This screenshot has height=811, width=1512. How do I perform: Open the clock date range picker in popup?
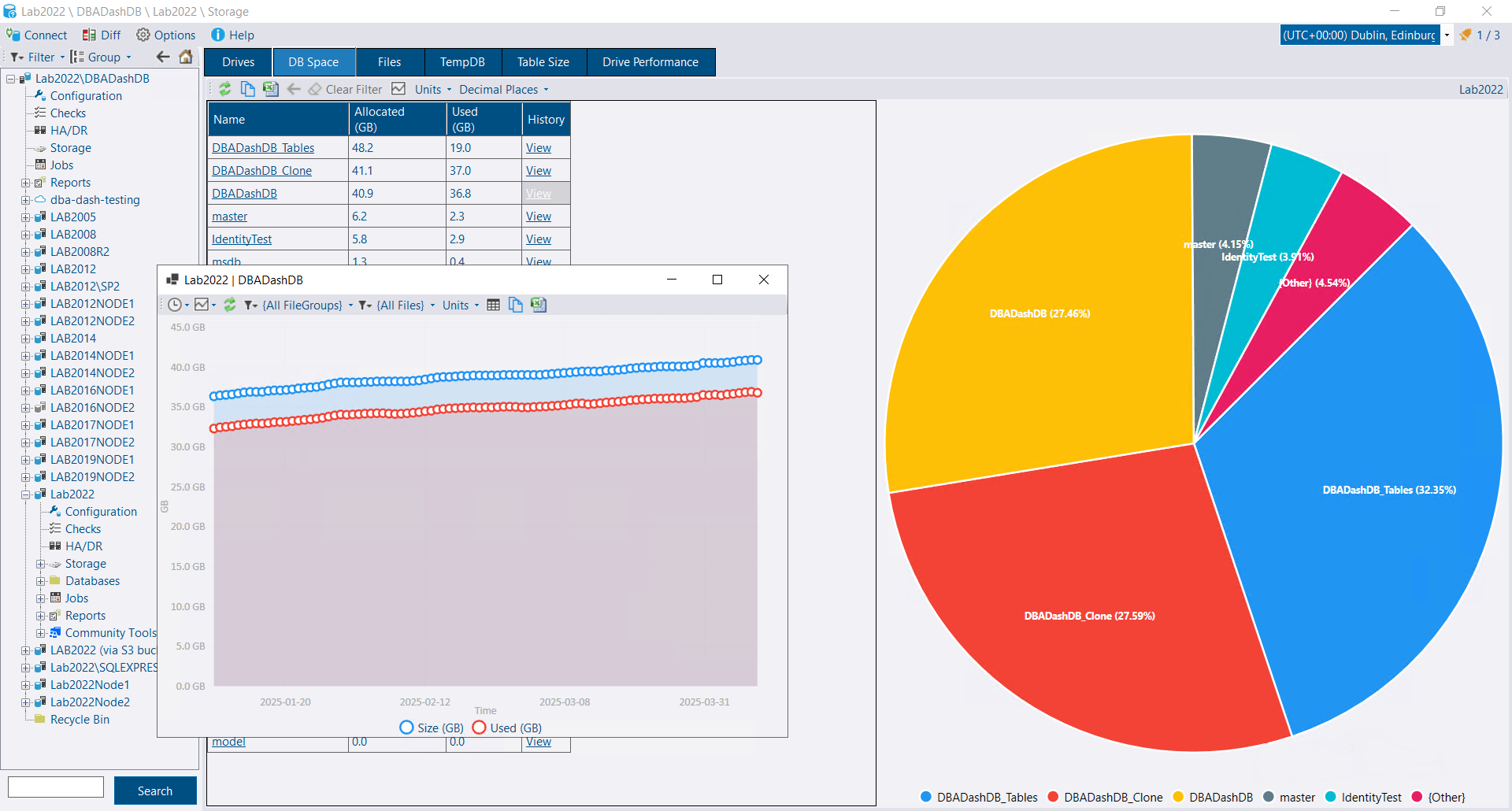point(178,305)
